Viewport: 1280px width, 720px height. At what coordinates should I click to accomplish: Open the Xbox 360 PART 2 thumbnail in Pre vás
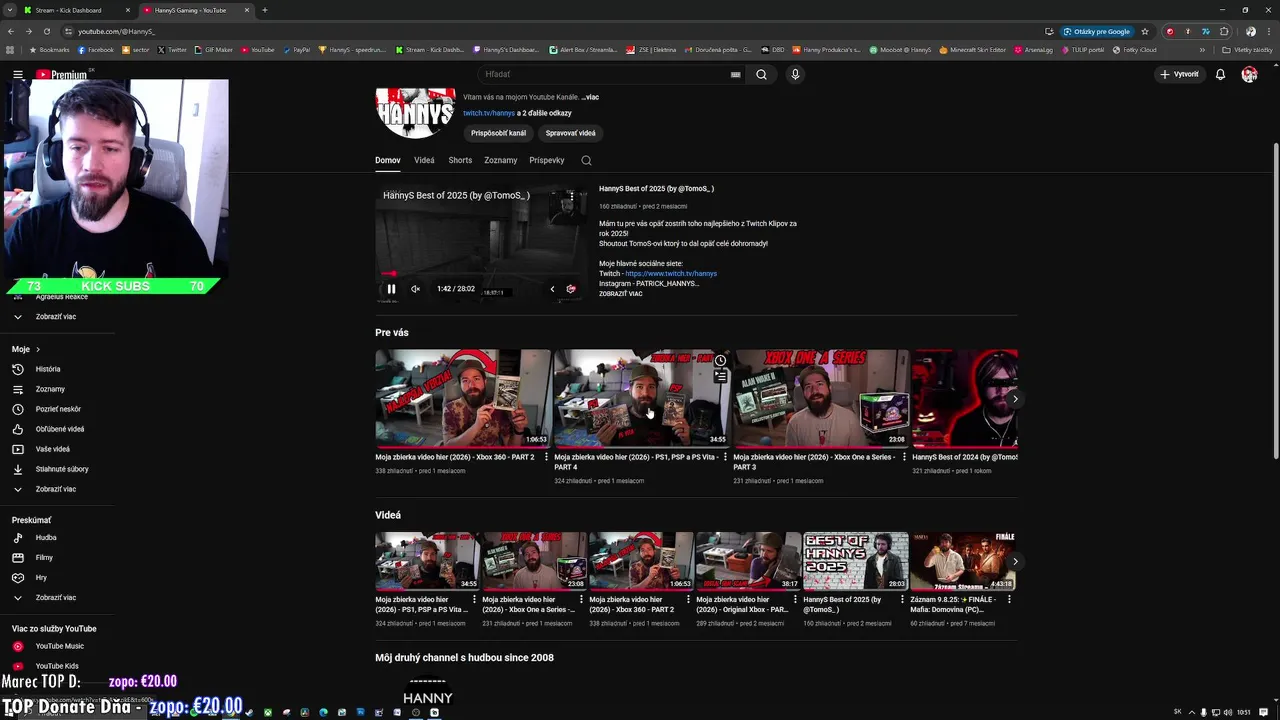tap(463, 397)
